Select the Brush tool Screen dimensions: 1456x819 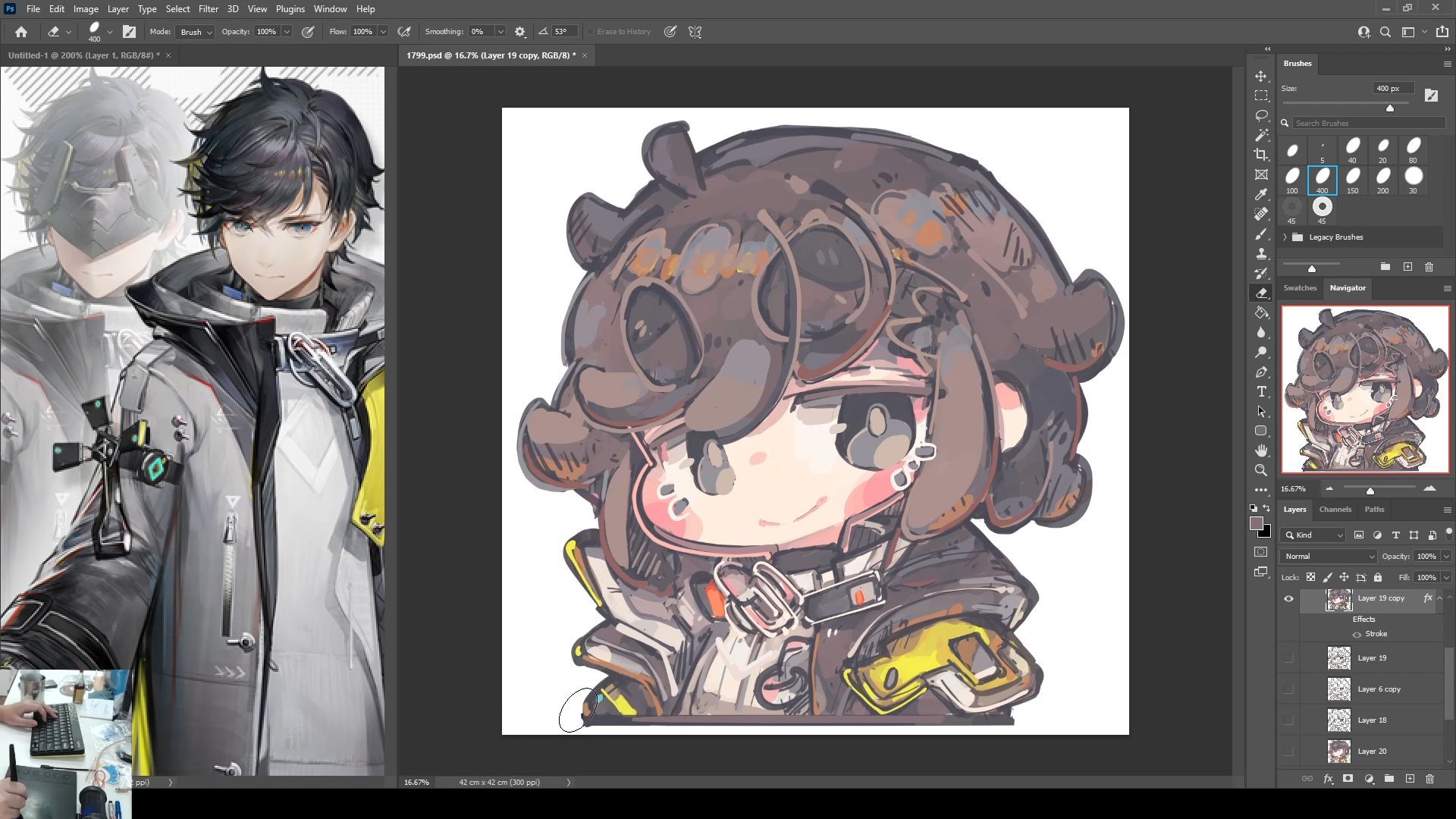pyautogui.click(x=1261, y=234)
